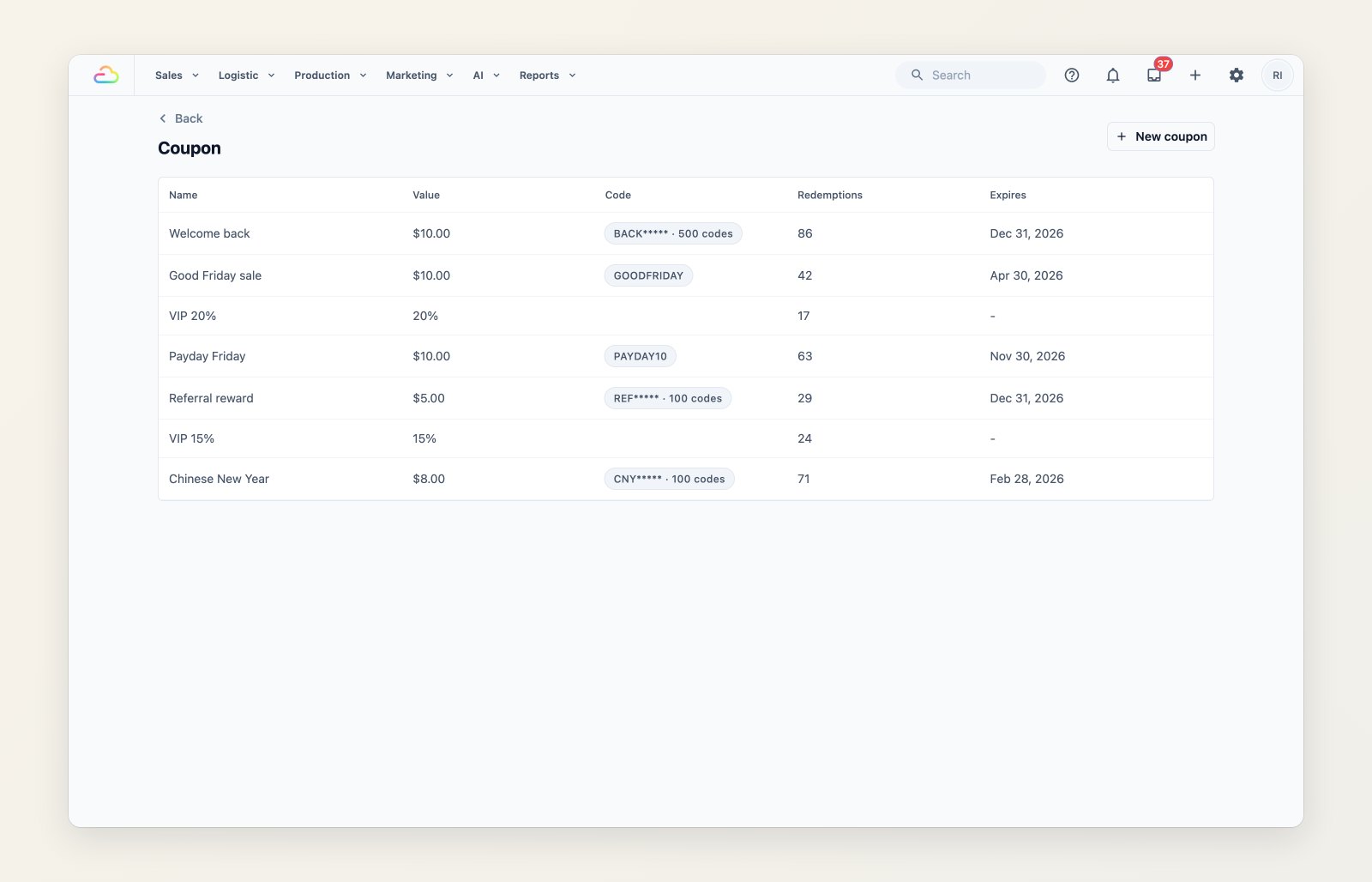
Task: Click the Nov 30, 2026 expiry date
Action: tap(1027, 356)
